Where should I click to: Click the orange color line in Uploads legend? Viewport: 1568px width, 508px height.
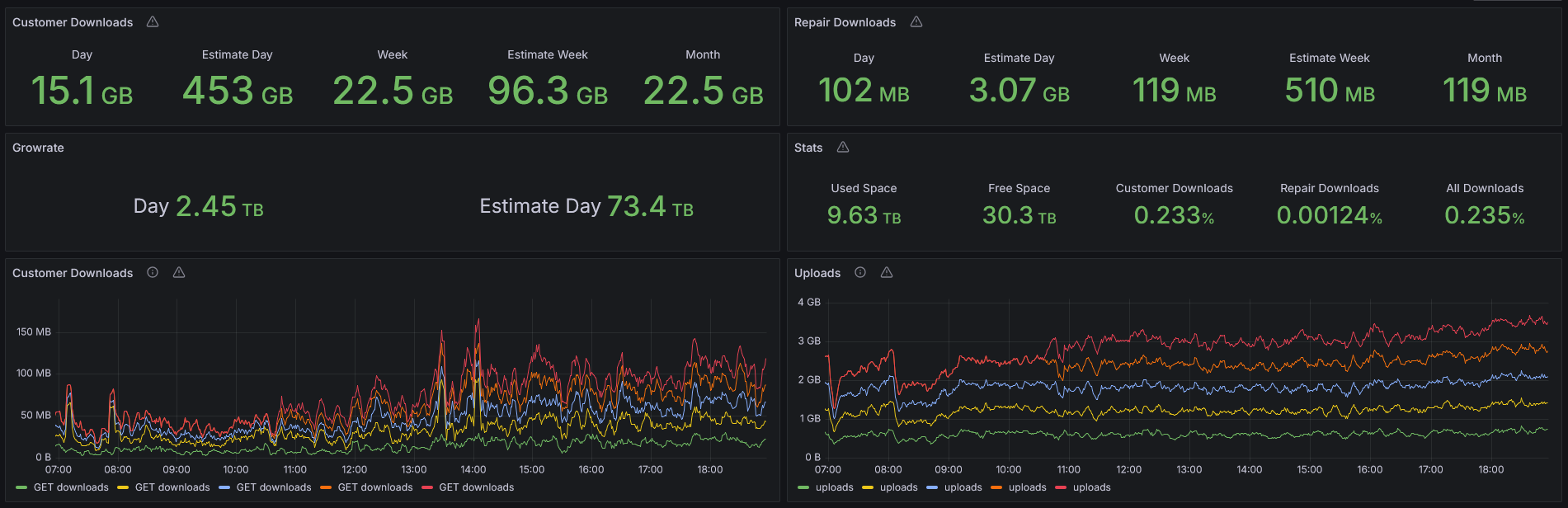(x=996, y=487)
